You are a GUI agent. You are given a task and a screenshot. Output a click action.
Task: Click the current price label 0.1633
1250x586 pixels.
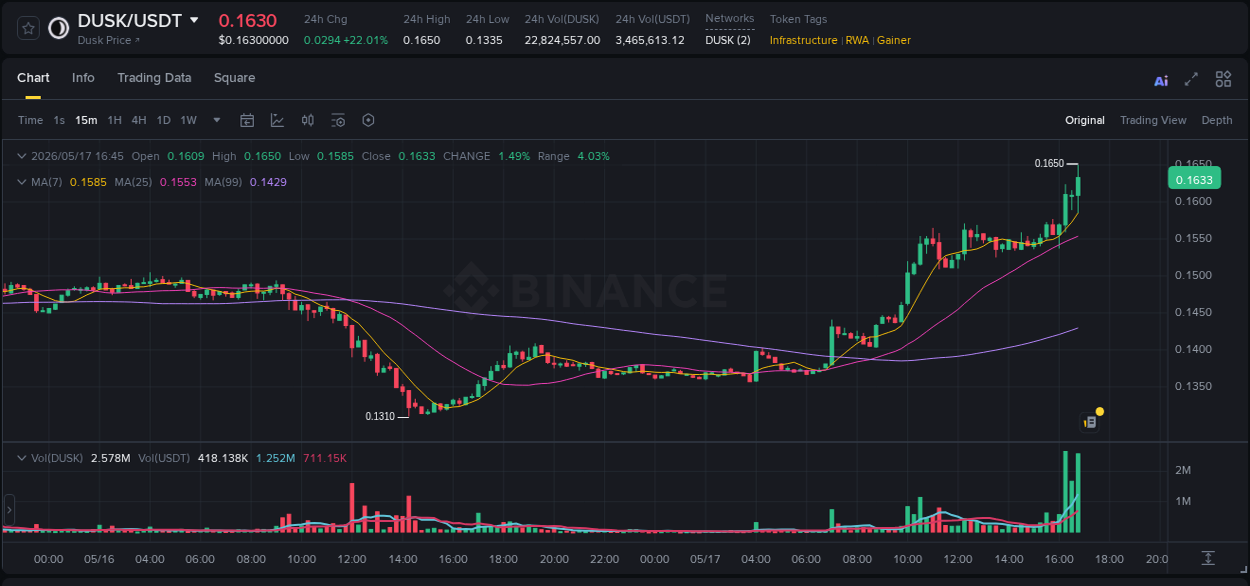pyautogui.click(x=1194, y=180)
